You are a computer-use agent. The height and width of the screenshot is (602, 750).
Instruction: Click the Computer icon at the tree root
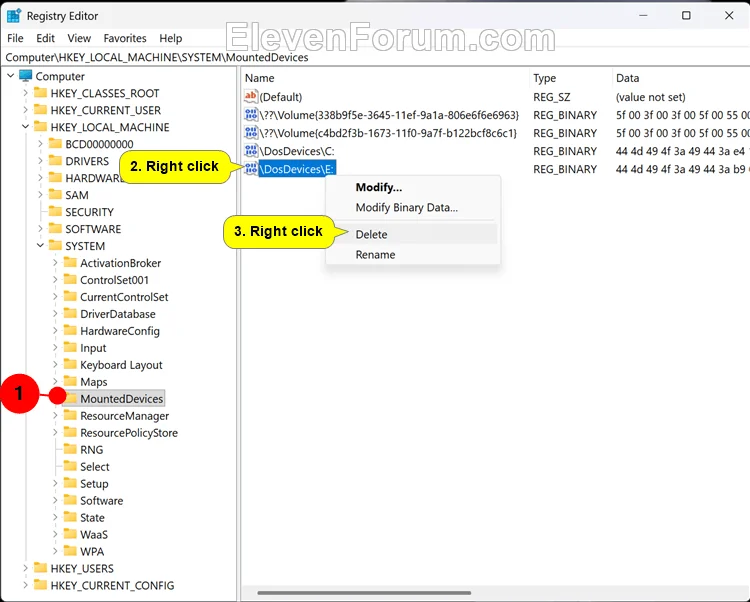[x=25, y=76]
